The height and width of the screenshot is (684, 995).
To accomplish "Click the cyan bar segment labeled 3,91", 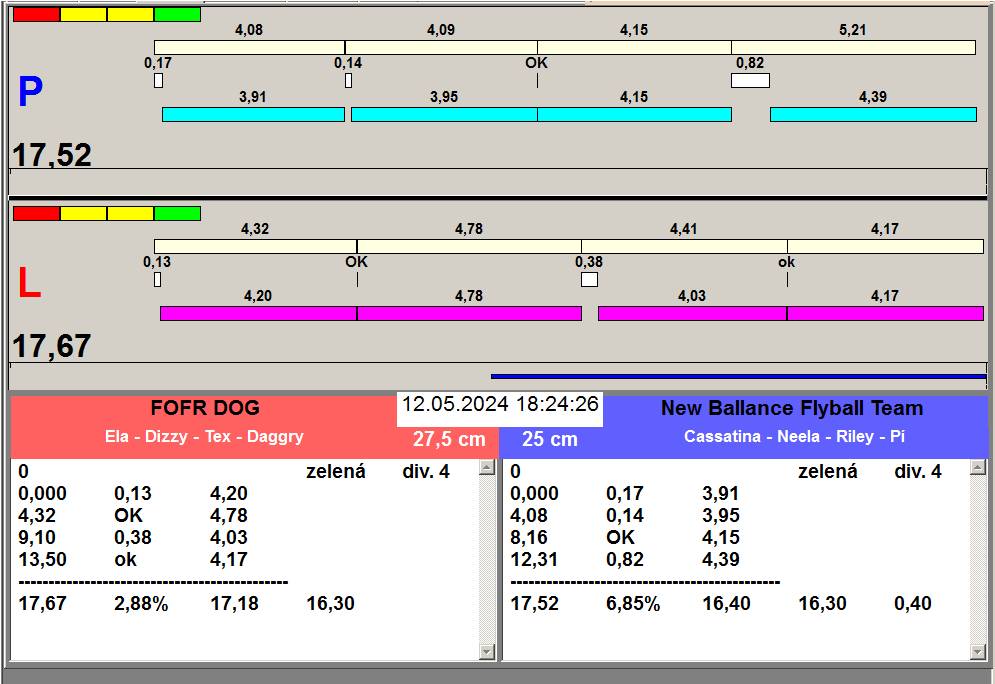I will coord(253,114).
